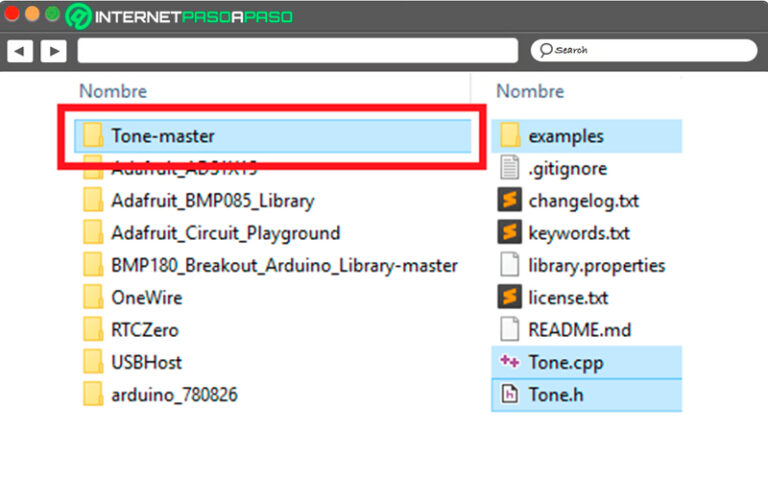This screenshot has width=768, height=480.
Task: Select the Tone.cpp file icon
Action: pos(510,362)
